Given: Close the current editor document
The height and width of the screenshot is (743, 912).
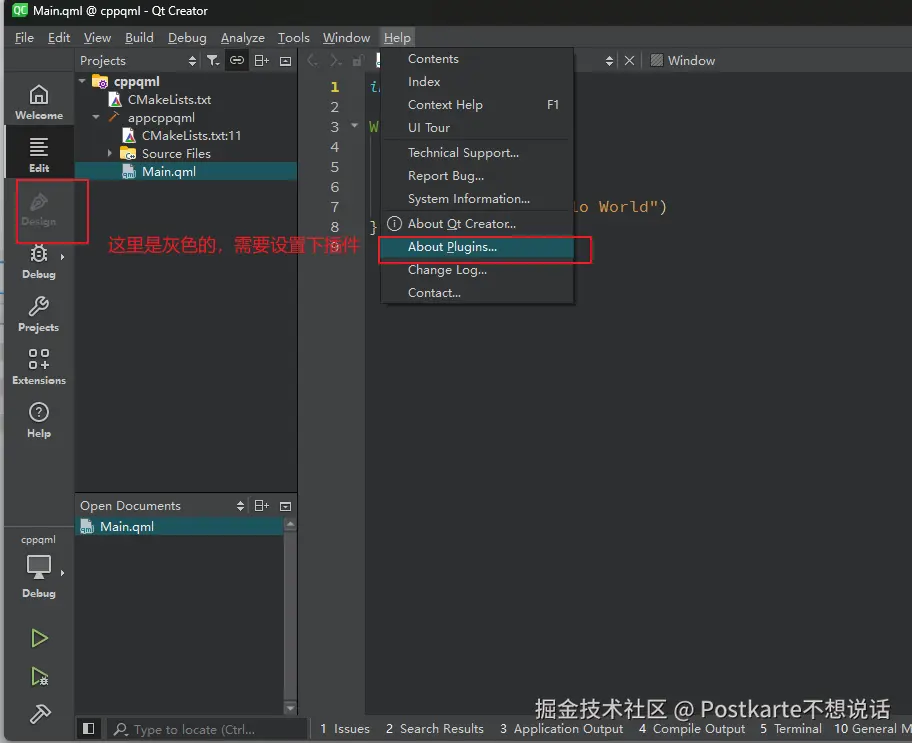Looking at the screenshot, I should 629,61.
